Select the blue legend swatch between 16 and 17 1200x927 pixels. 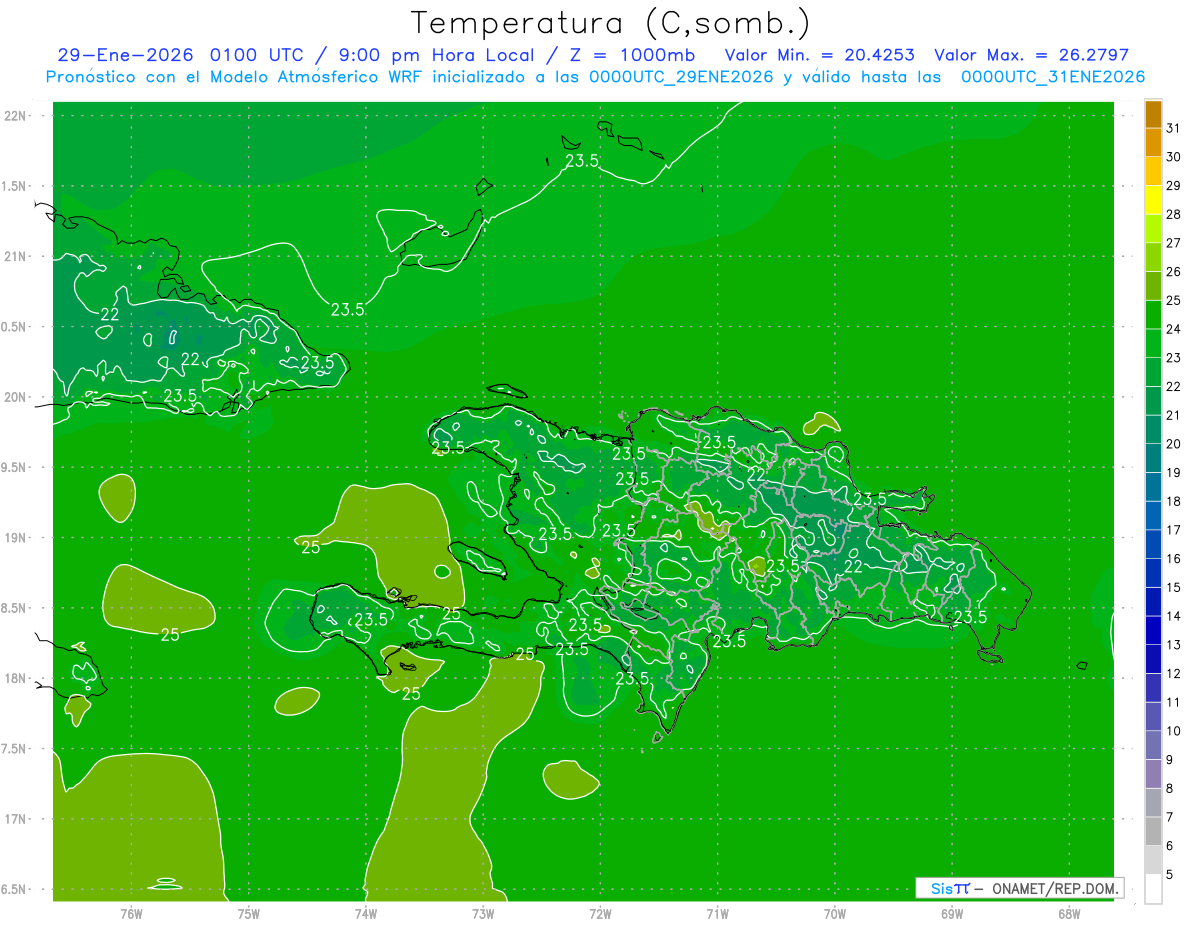pos(1153,544)
